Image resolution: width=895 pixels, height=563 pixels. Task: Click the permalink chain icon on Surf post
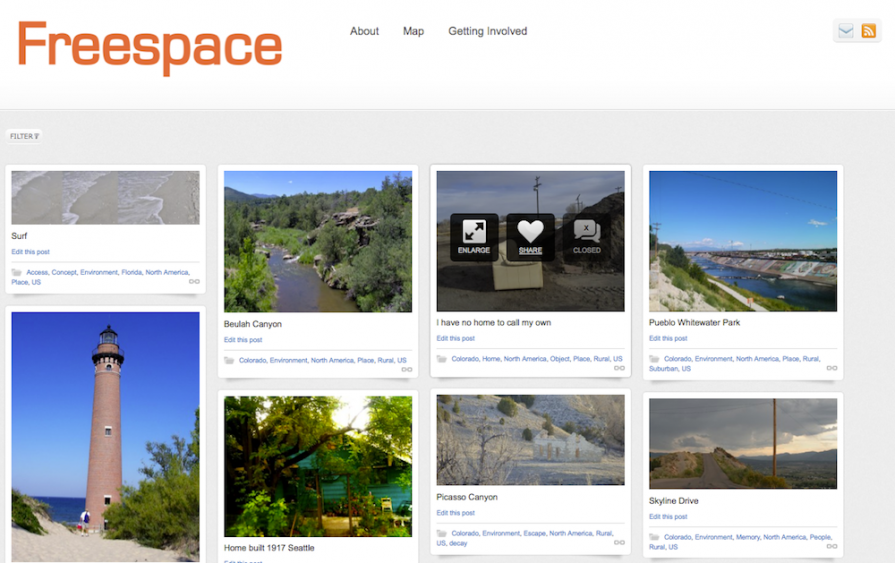pyautogui.click(x=194, y=282)
